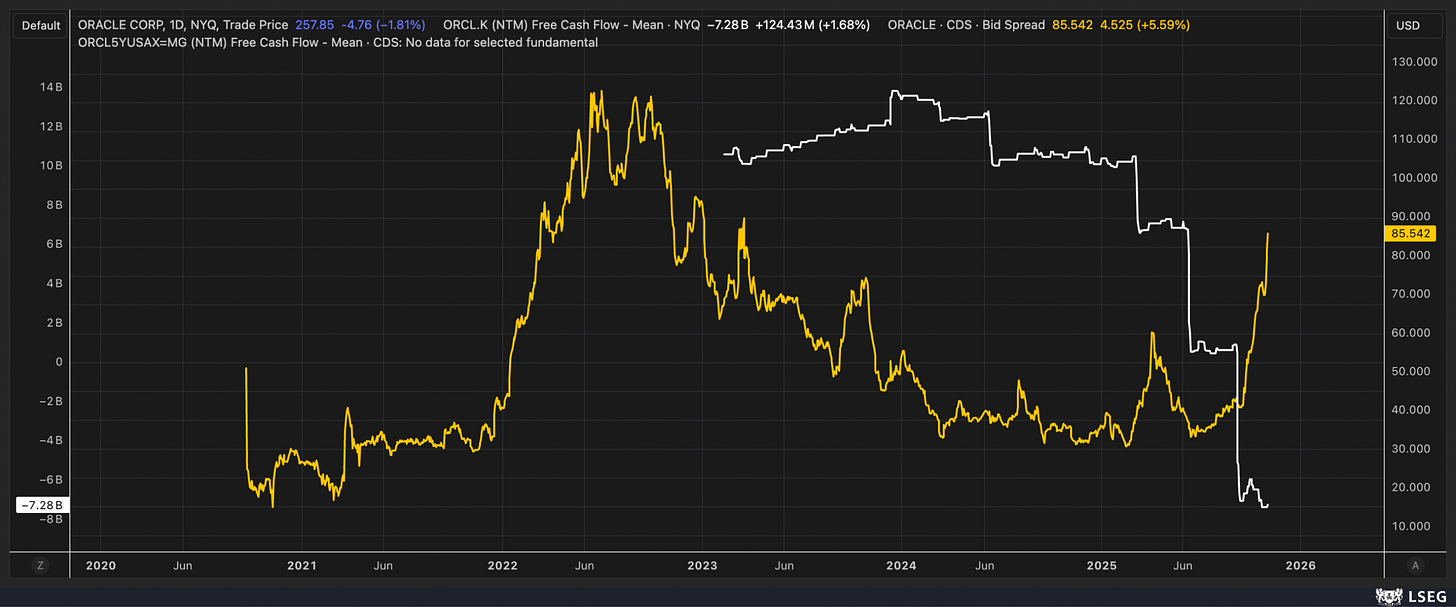Image resolution: width=1456 pixels, height=607 pixels.
Task: Click the 2026 label on time axis
Action: click(1300, 565)
